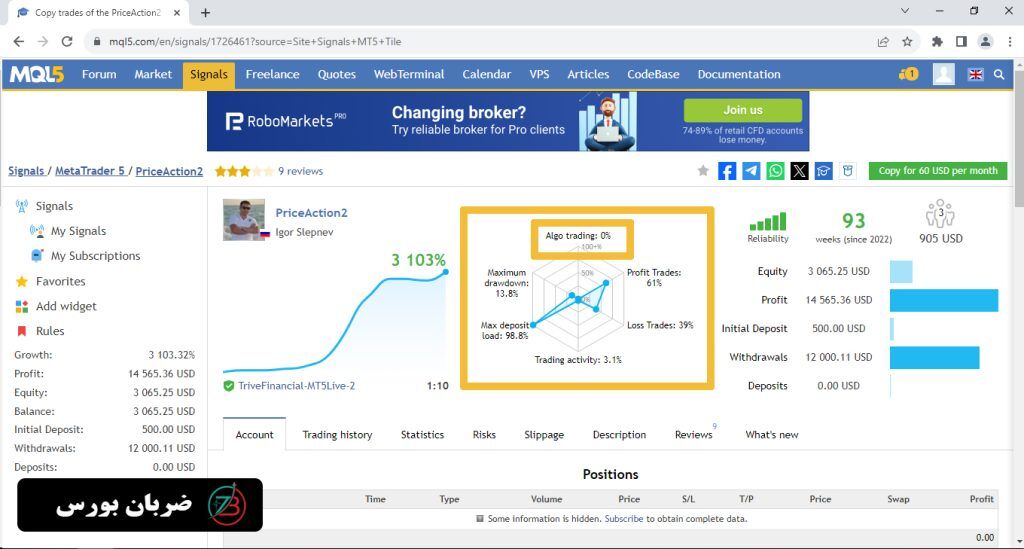
Task: Open the Statistics tab
Action: [422, 435]
